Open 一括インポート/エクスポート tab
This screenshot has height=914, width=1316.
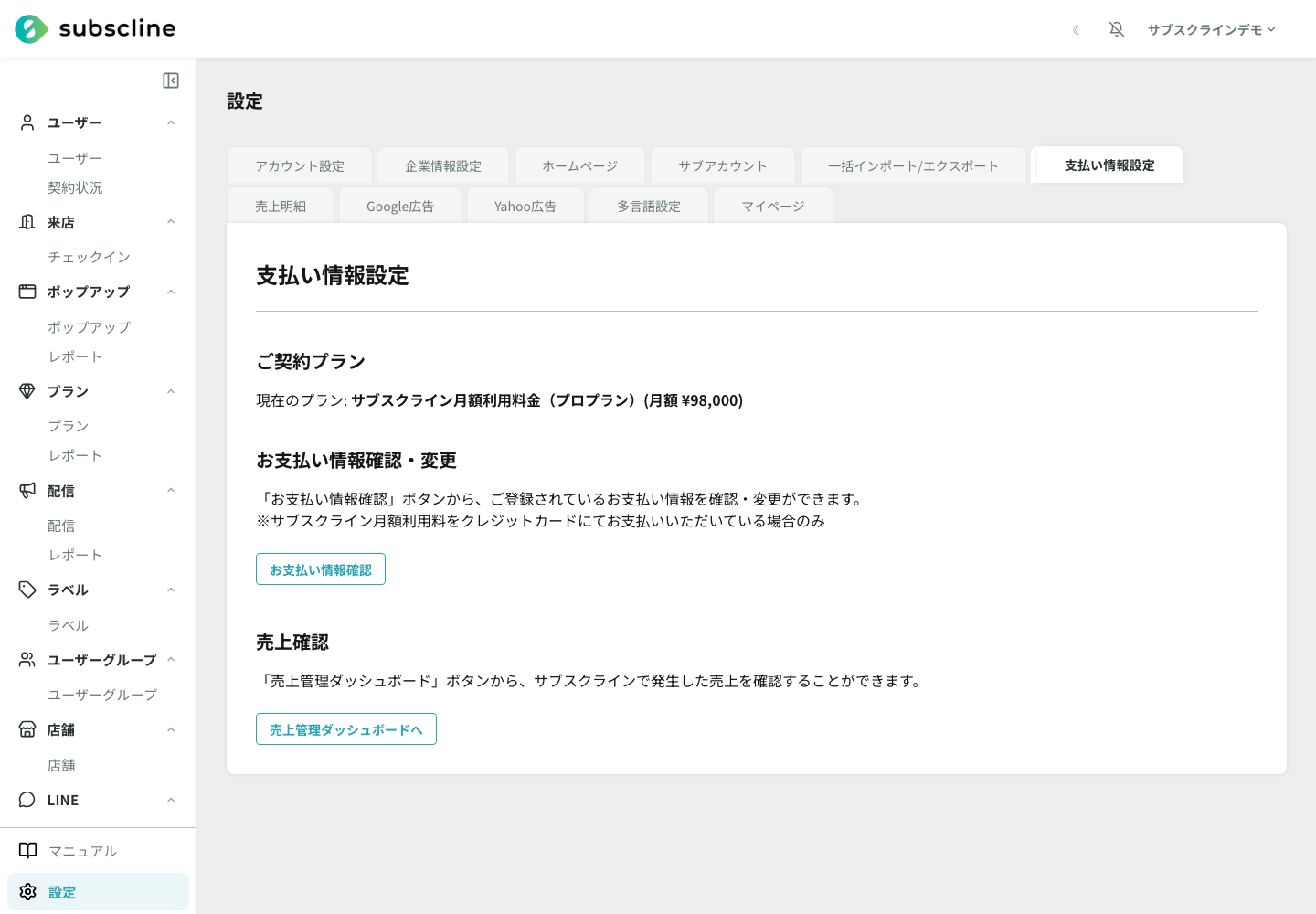pyautogui.click(x=913, y=165)
